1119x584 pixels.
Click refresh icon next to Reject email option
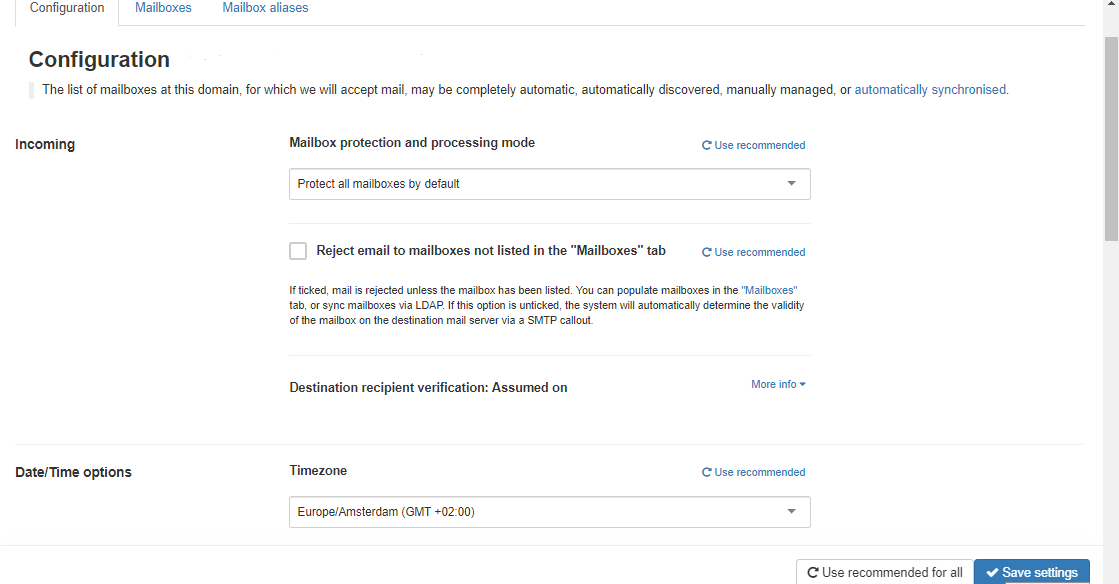point(706,253)
